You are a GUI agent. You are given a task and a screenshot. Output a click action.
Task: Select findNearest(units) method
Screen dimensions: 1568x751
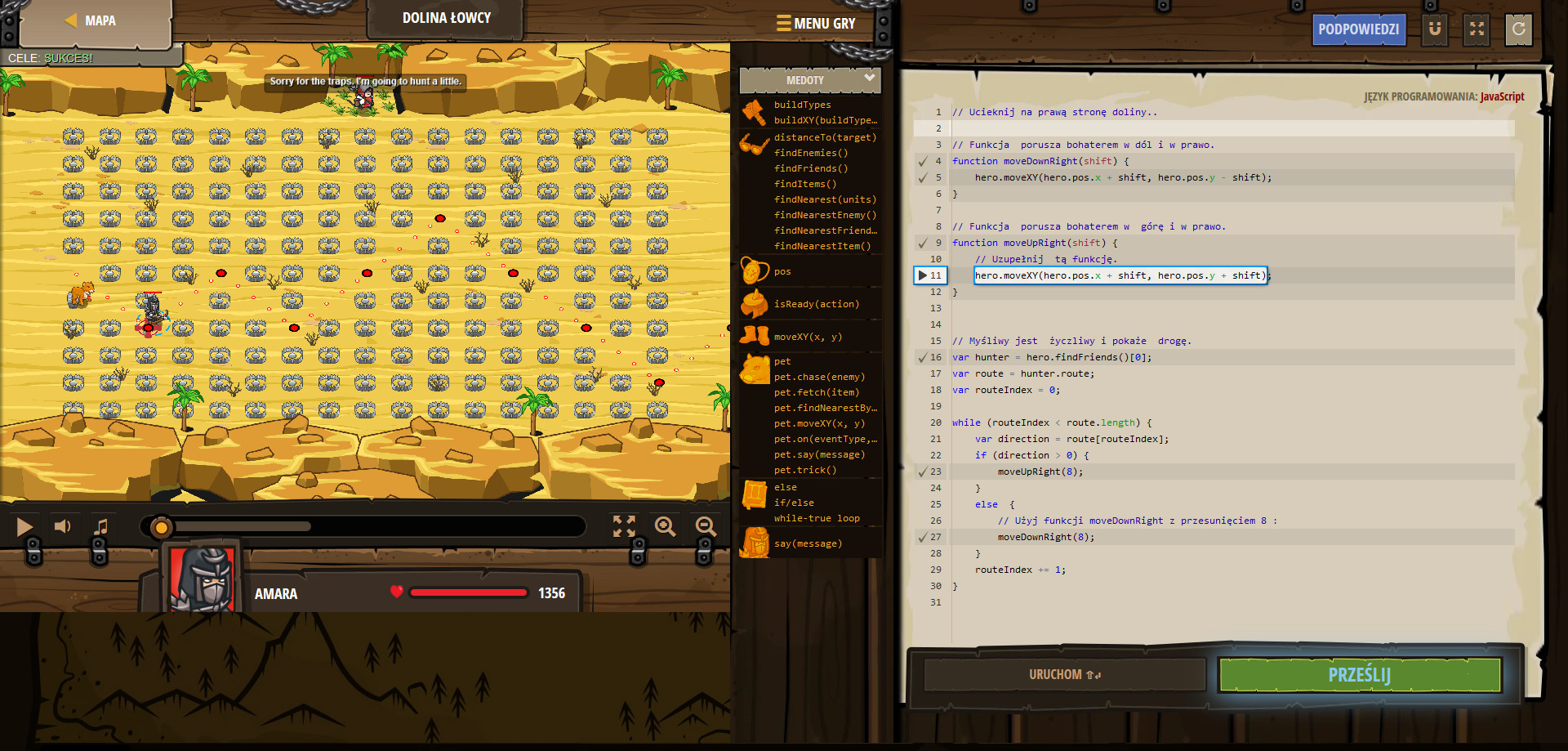[825, 199]
